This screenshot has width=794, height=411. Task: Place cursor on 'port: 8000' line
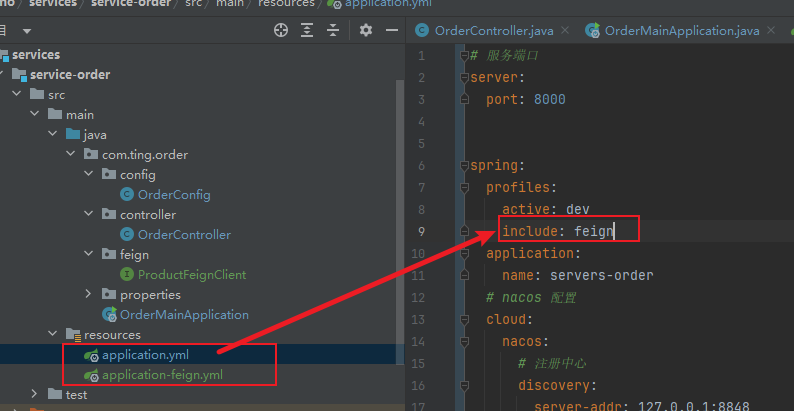(526, 100)
